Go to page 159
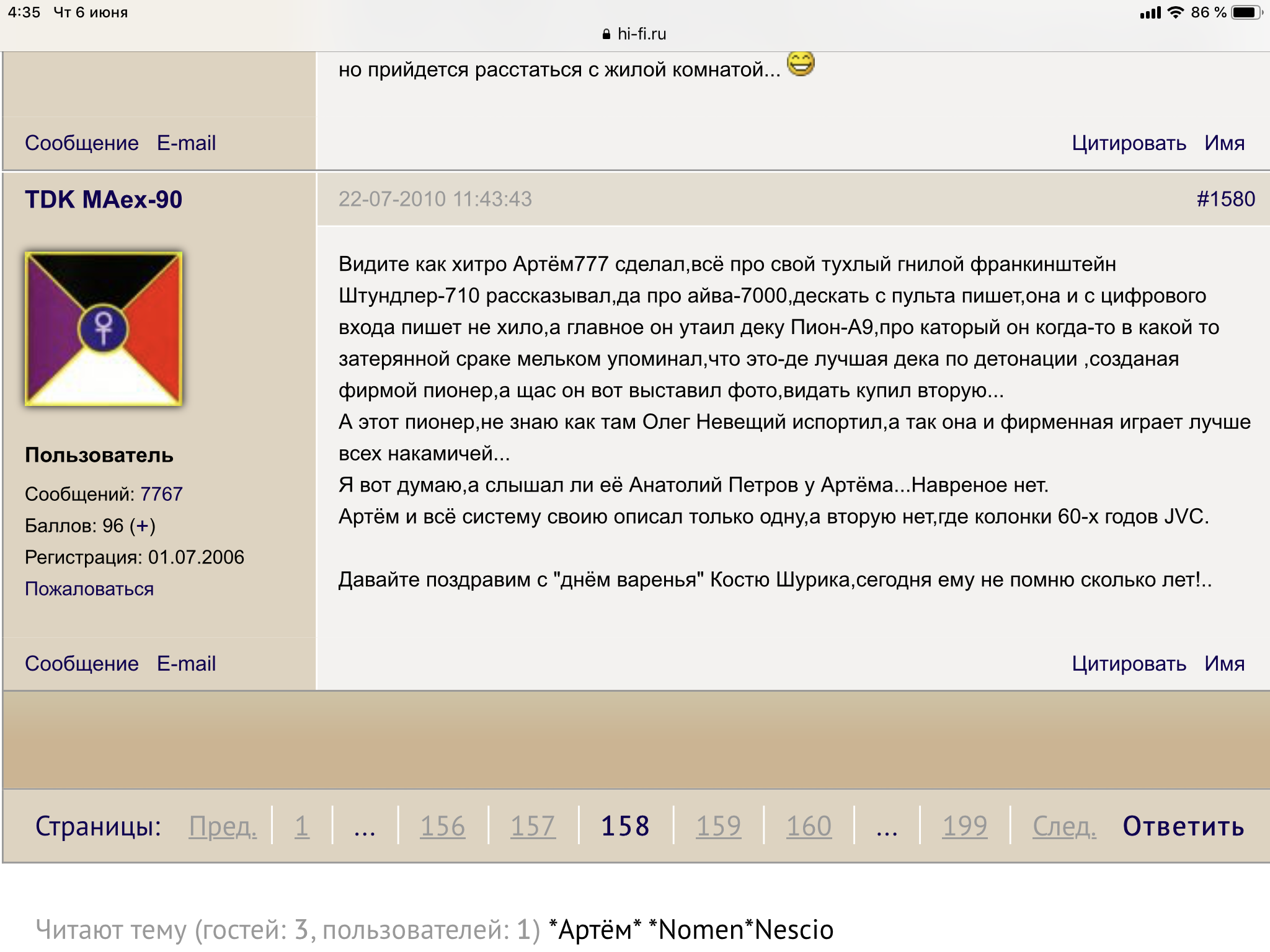1270x952 pixels. coord(718,826)
